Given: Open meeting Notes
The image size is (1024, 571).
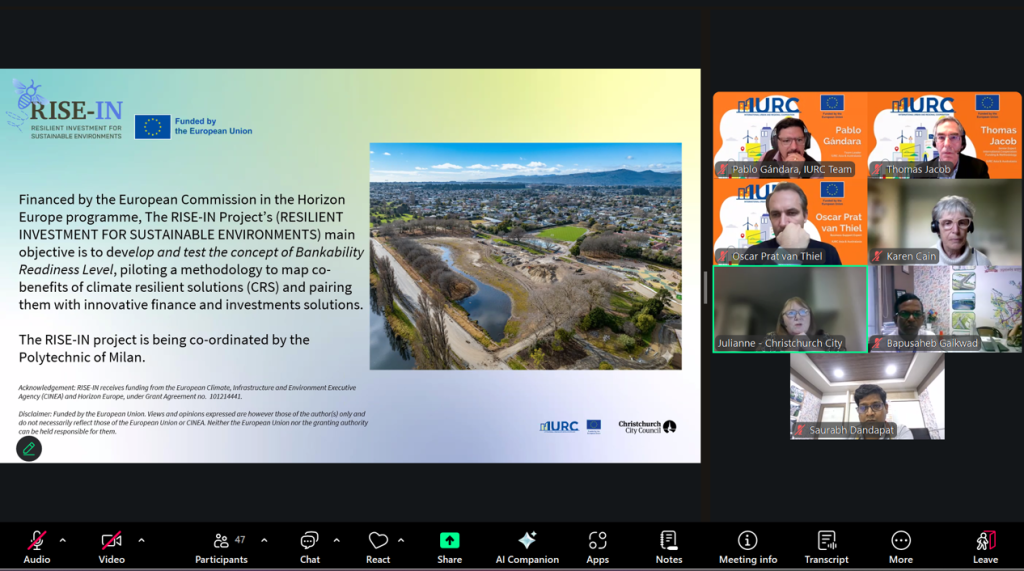Looking at the screenshot, I should 668,545.
